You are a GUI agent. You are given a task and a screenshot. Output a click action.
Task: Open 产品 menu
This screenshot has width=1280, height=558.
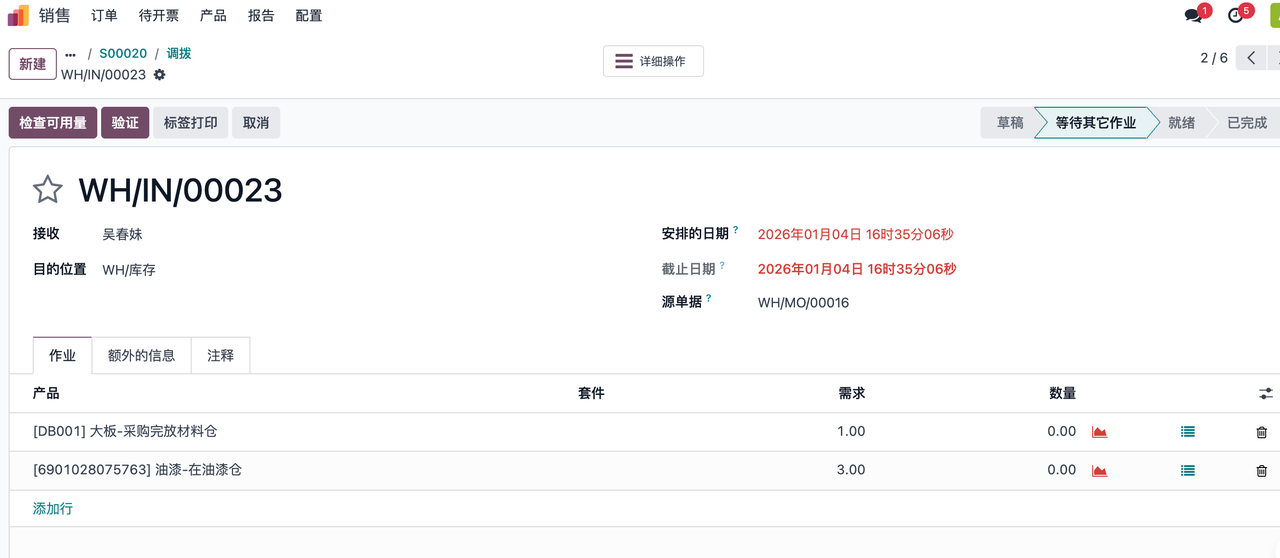click(x=213, y=16)
